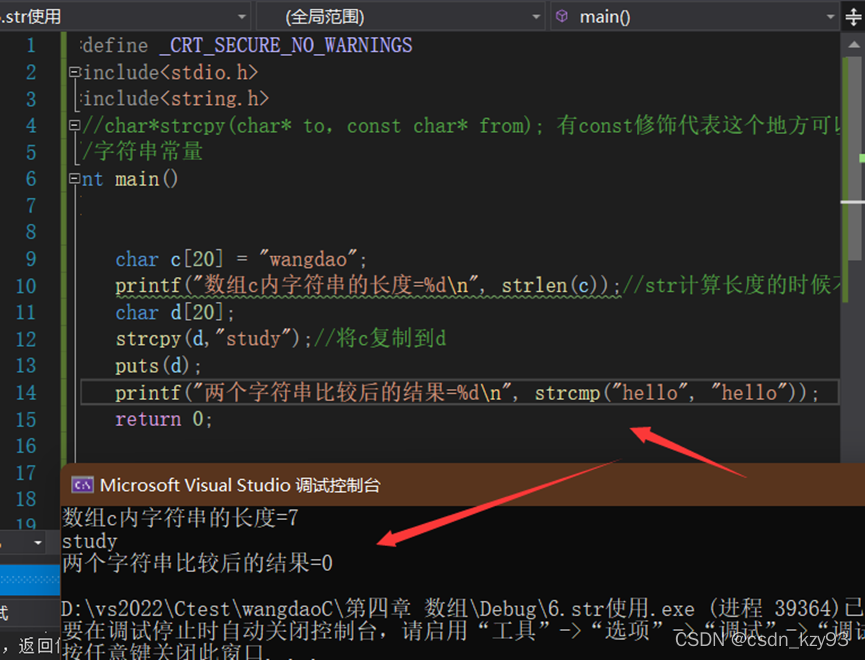Click the console hint about 工具 -> 选项
Image resolution: width=865 pixels, height=660 pixels.
click(462, 630)
